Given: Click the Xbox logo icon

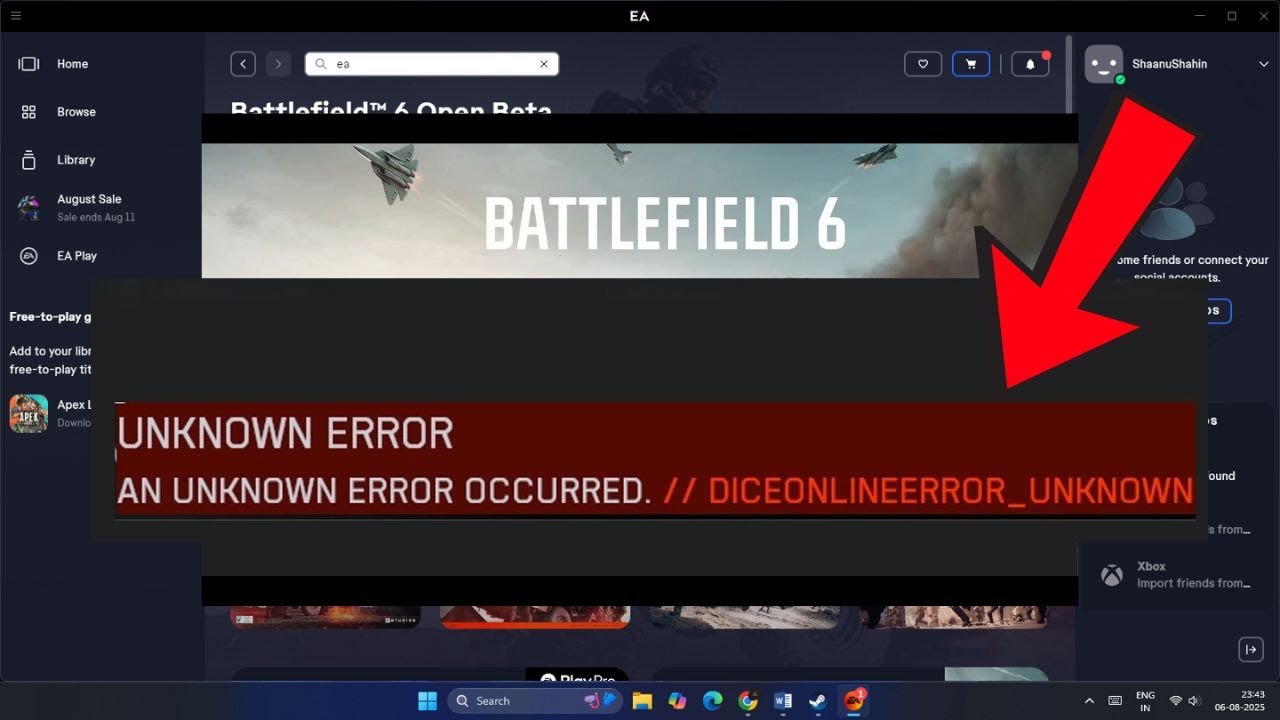Looking at the screenshot, I should point(1111,575).
